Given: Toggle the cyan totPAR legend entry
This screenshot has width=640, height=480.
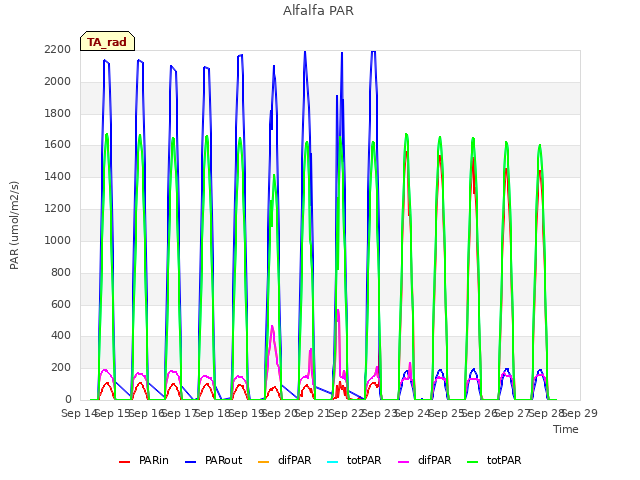Looking at the screenshot, I should click(x=354, y=460).
